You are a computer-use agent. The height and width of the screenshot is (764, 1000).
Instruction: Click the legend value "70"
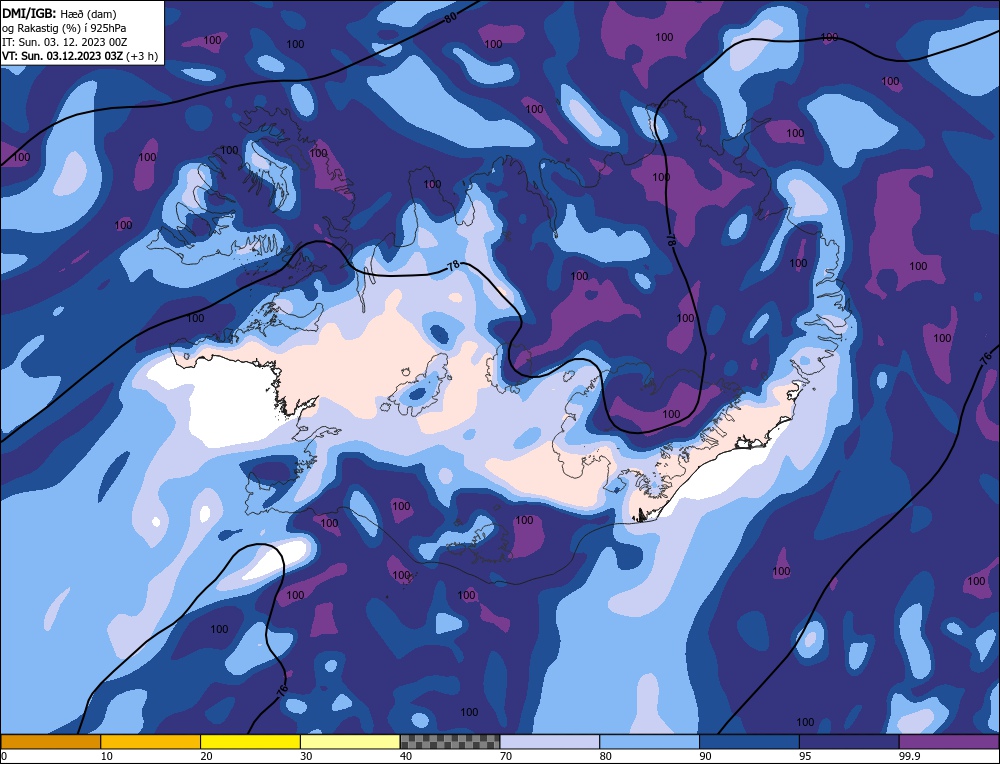point(506,756)
